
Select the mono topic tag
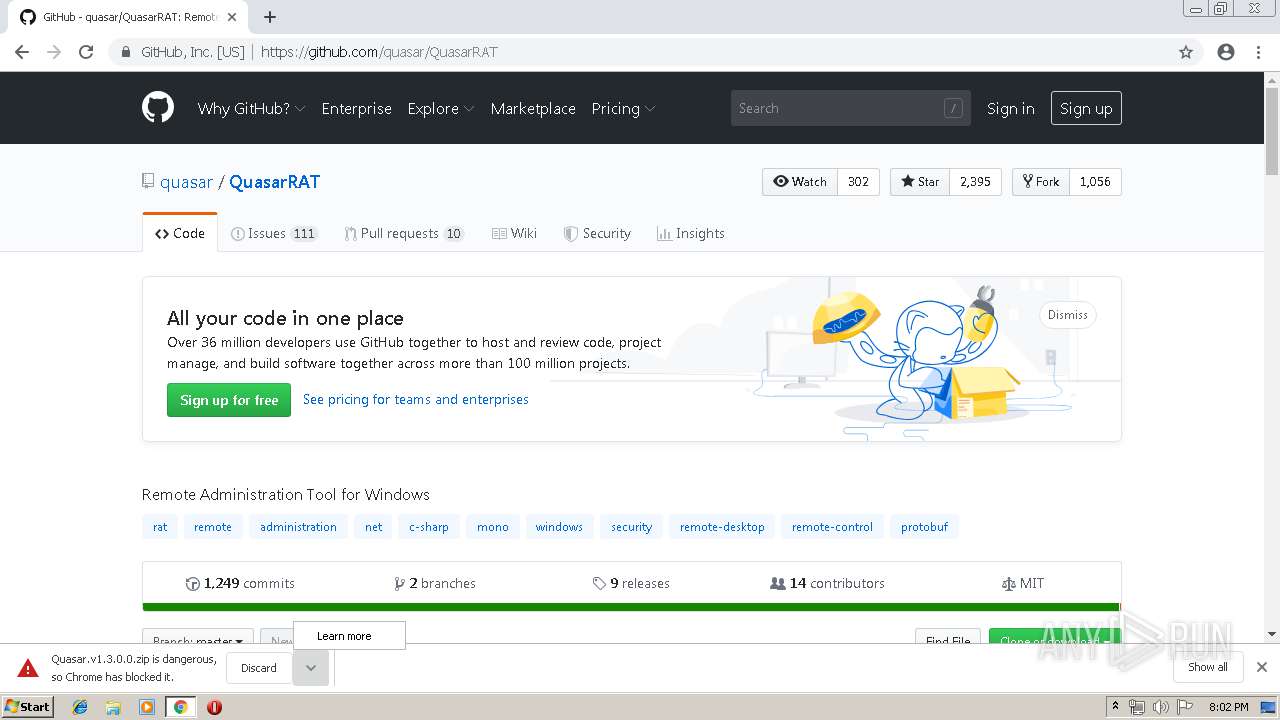tap(493, 527)
